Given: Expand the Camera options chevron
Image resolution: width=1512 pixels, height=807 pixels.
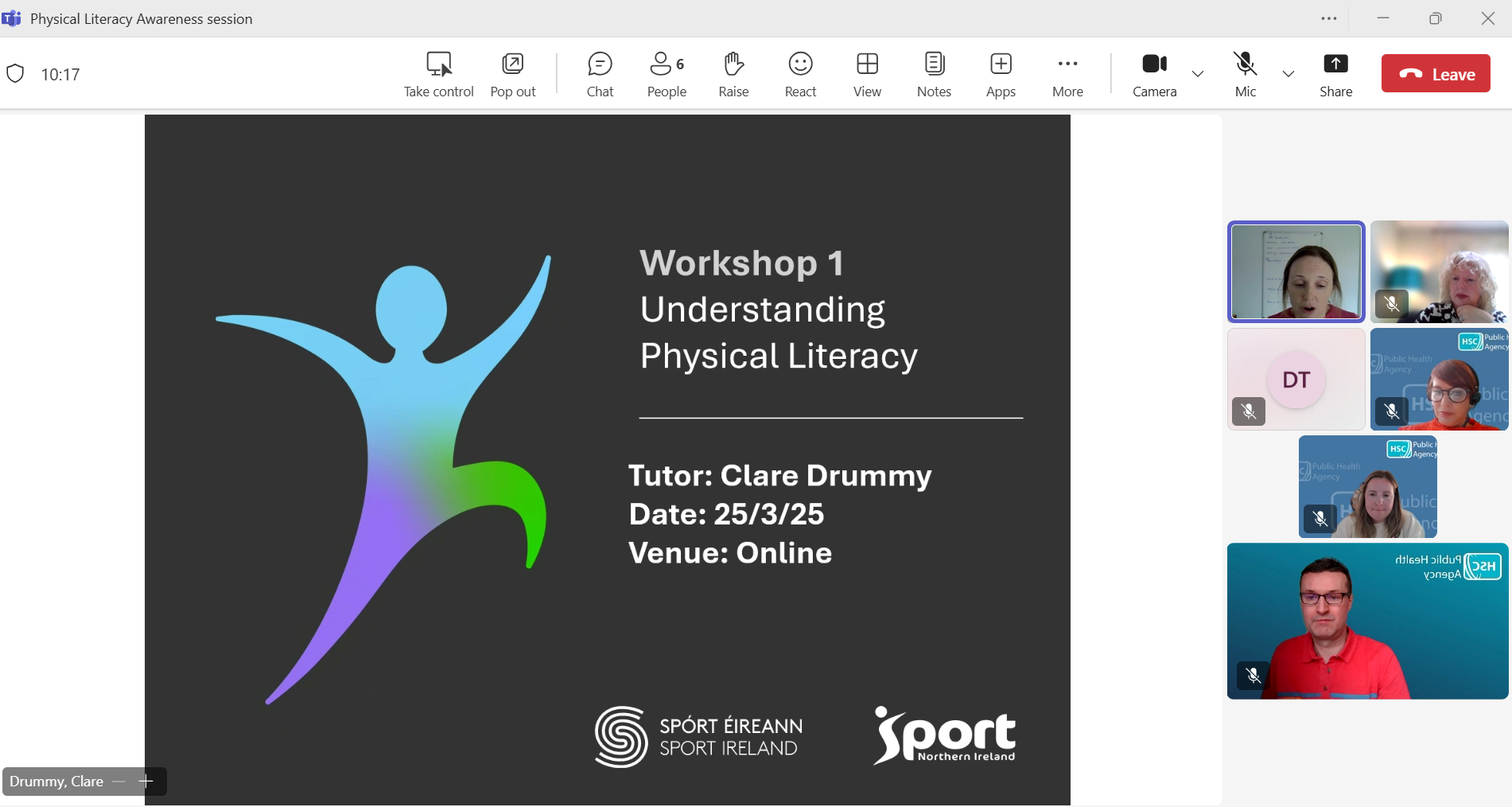Looking at the screenshot, I should 1198,74.
